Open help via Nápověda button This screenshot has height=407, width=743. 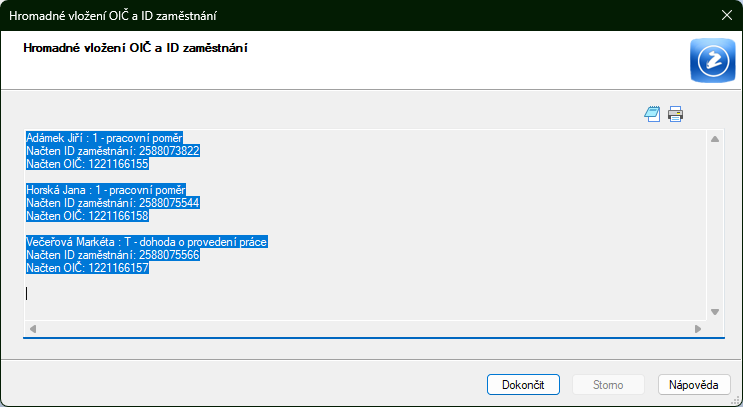pyautogui.click(x=694, y=384)
